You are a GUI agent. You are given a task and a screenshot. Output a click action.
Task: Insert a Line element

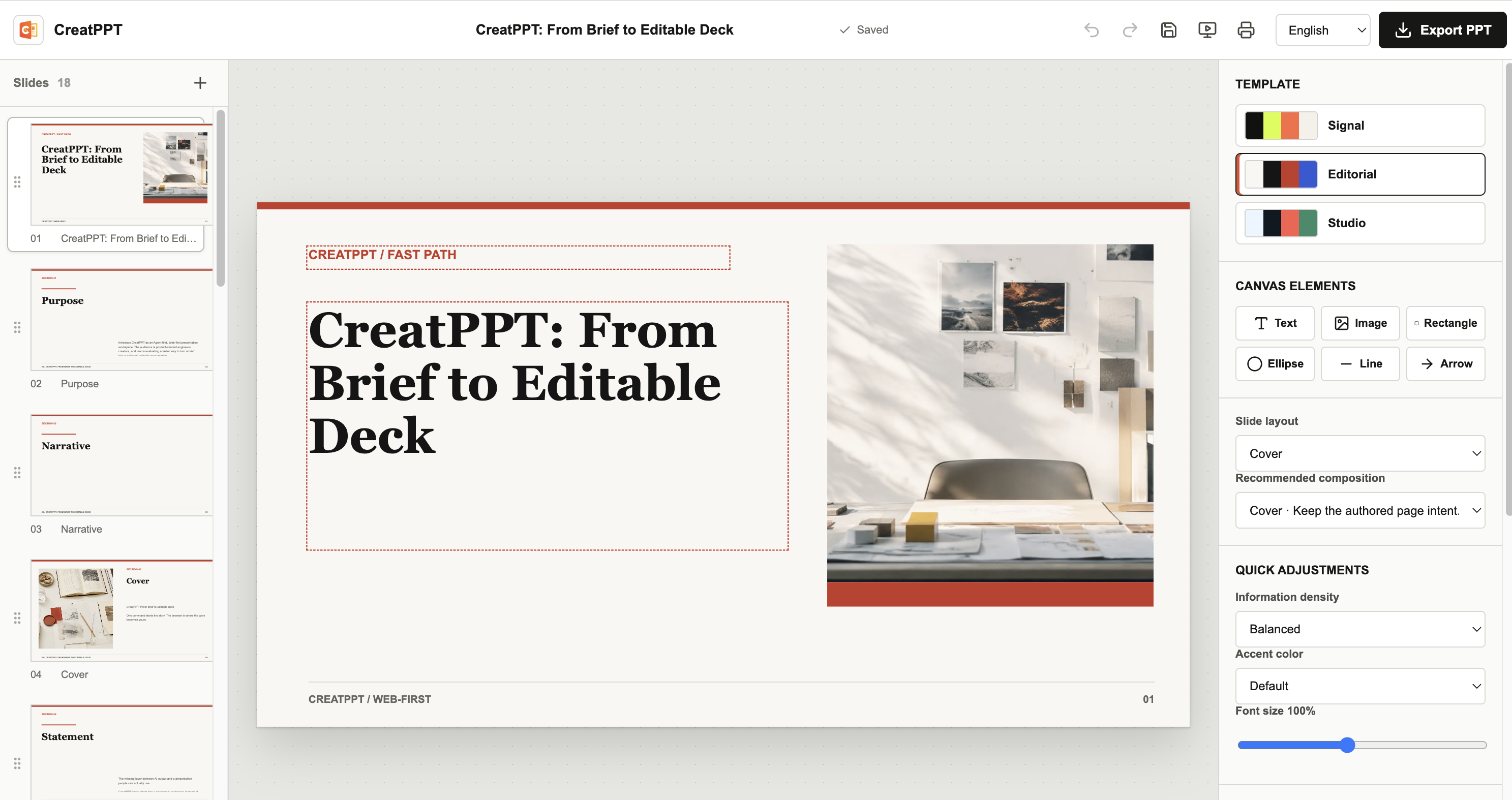(1360, 364)
